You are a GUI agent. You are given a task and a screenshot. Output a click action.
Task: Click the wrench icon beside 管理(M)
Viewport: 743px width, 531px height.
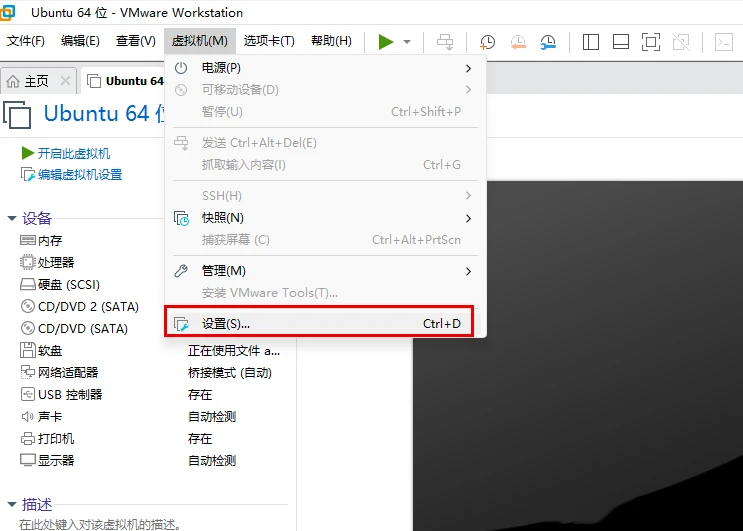tap(181, 271)
